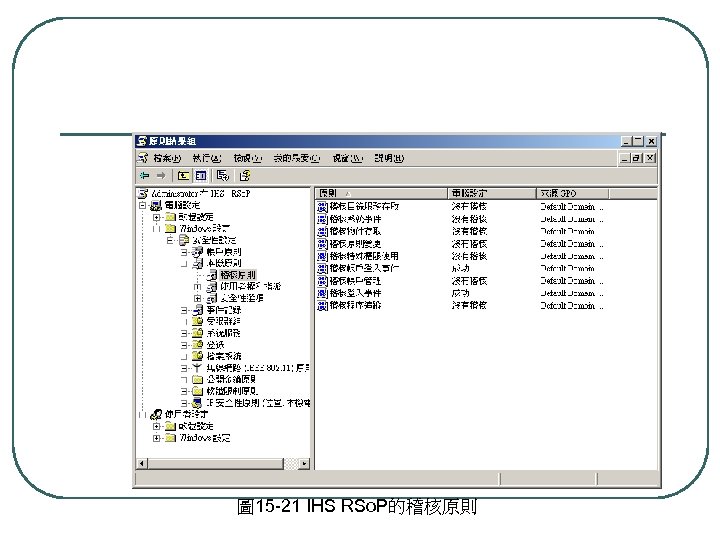Click the 受限群組 folder icon

tap(198, 321)
